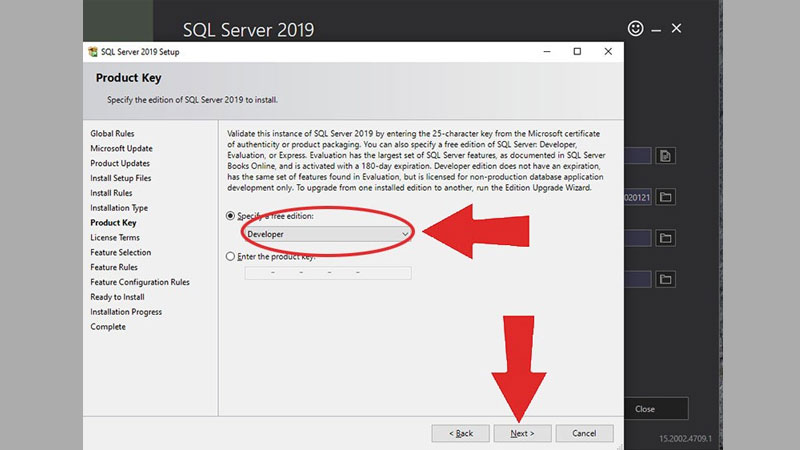Image resolution: width=800 pixels, height=450 pixels.
Task: Maximize the SQL Server 2019 Setup dialog
Action: (x=577, y=52)
